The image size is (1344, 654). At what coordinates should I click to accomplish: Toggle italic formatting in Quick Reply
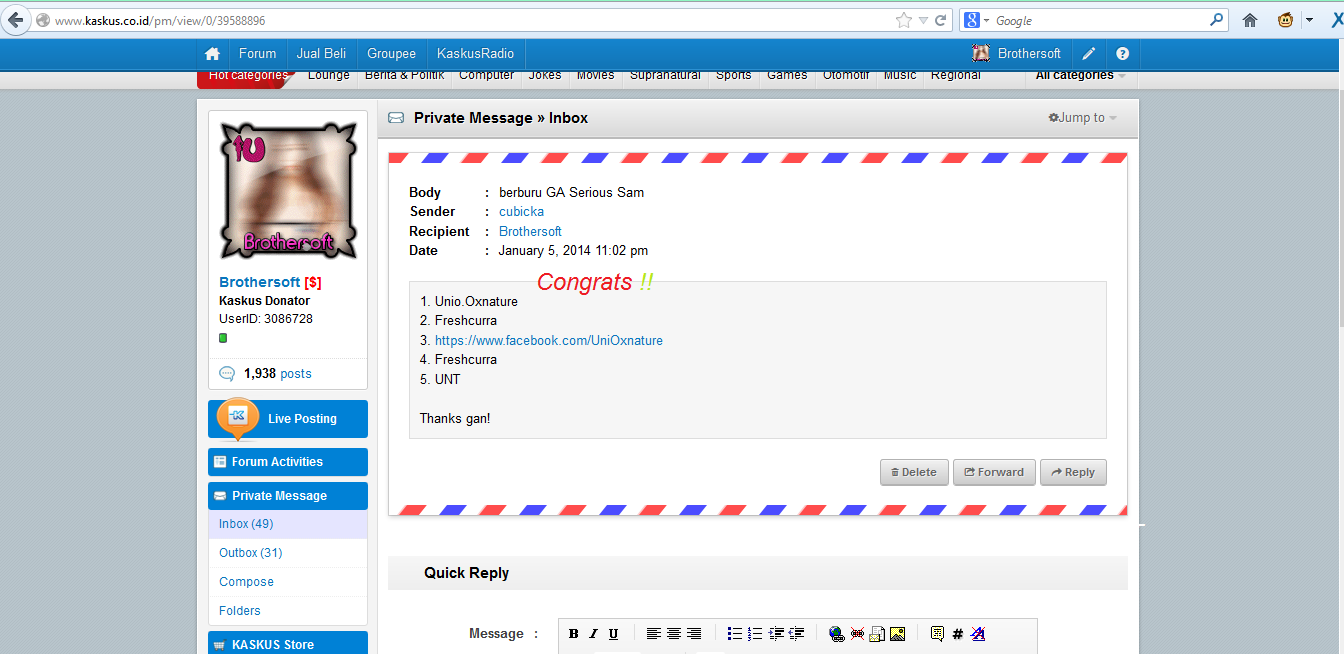click(593, 634)
